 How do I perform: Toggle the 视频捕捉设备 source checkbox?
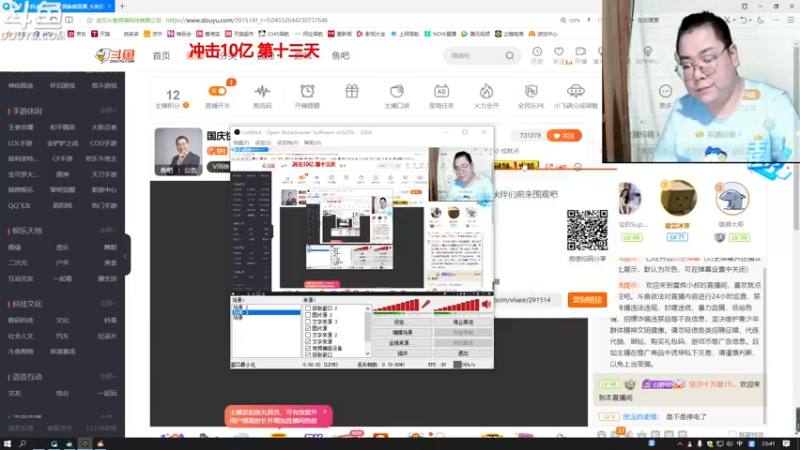(x=308, y=348)
